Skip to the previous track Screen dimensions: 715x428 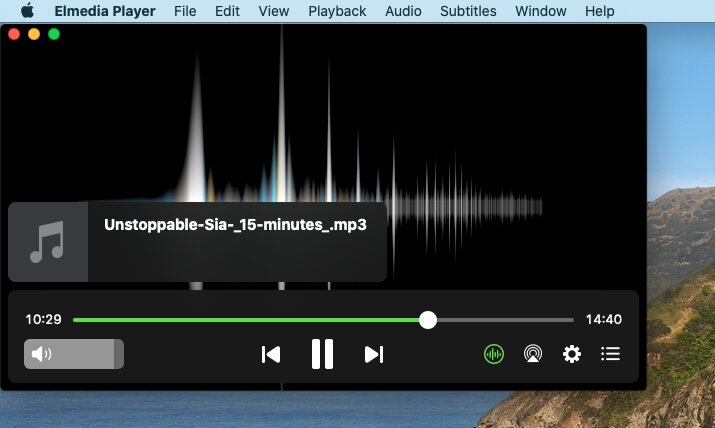pyautogui.click(x=271, y=354)
